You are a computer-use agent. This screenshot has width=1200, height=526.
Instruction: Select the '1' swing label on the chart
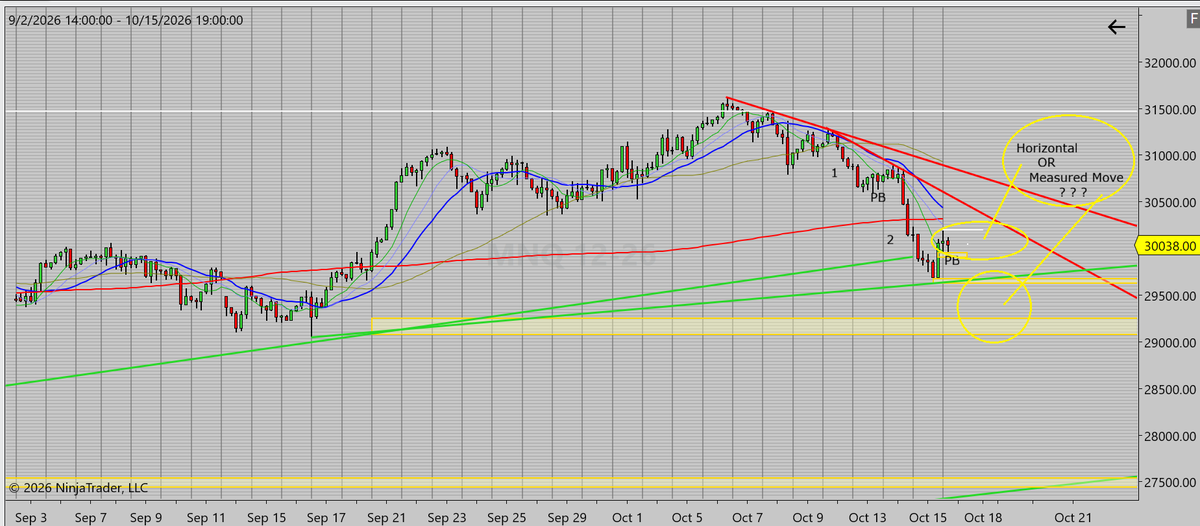pos(834,173)
